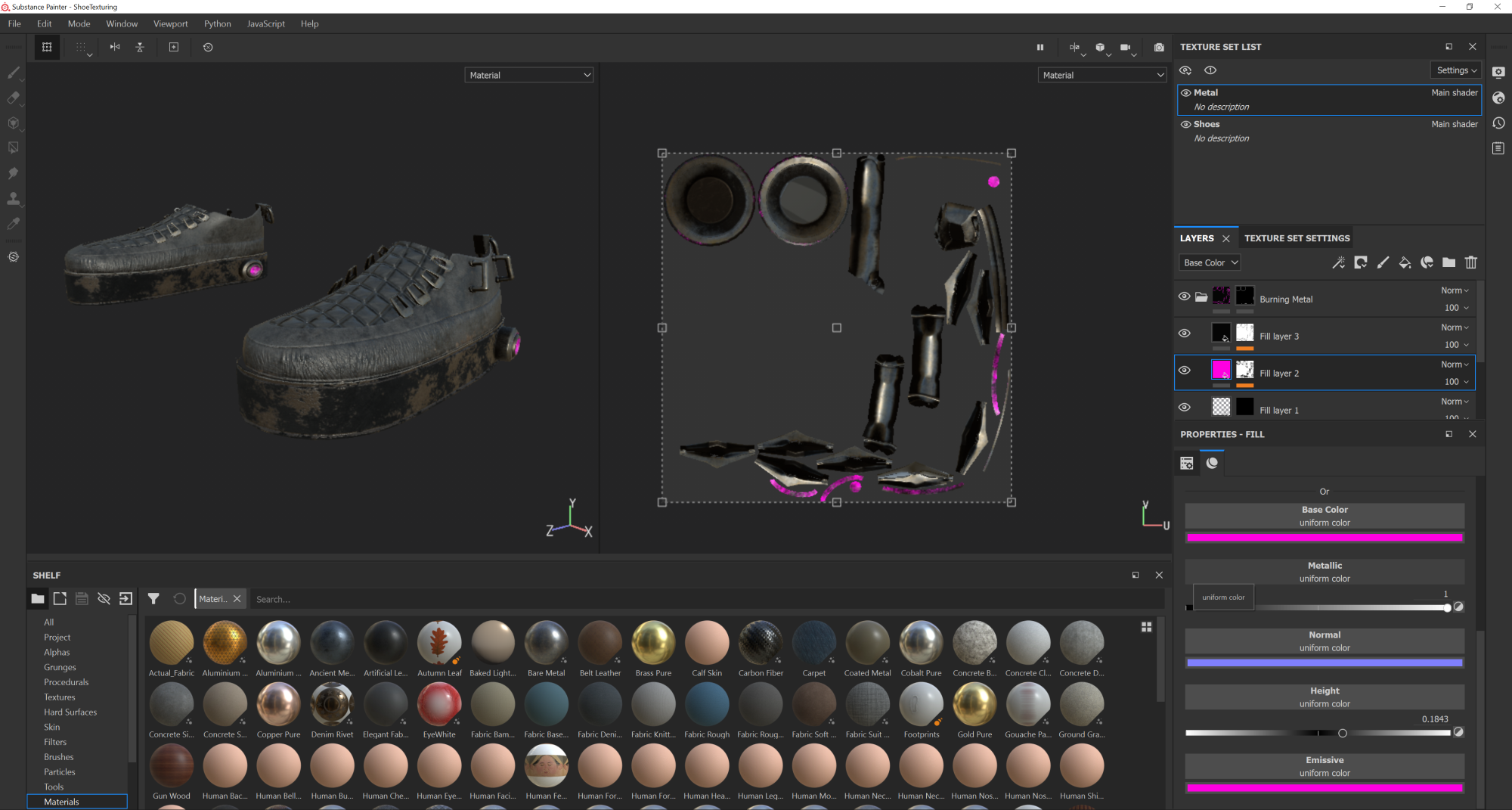Hide Fill layer 2
1512x810 pixels.
click(1185, 371)
